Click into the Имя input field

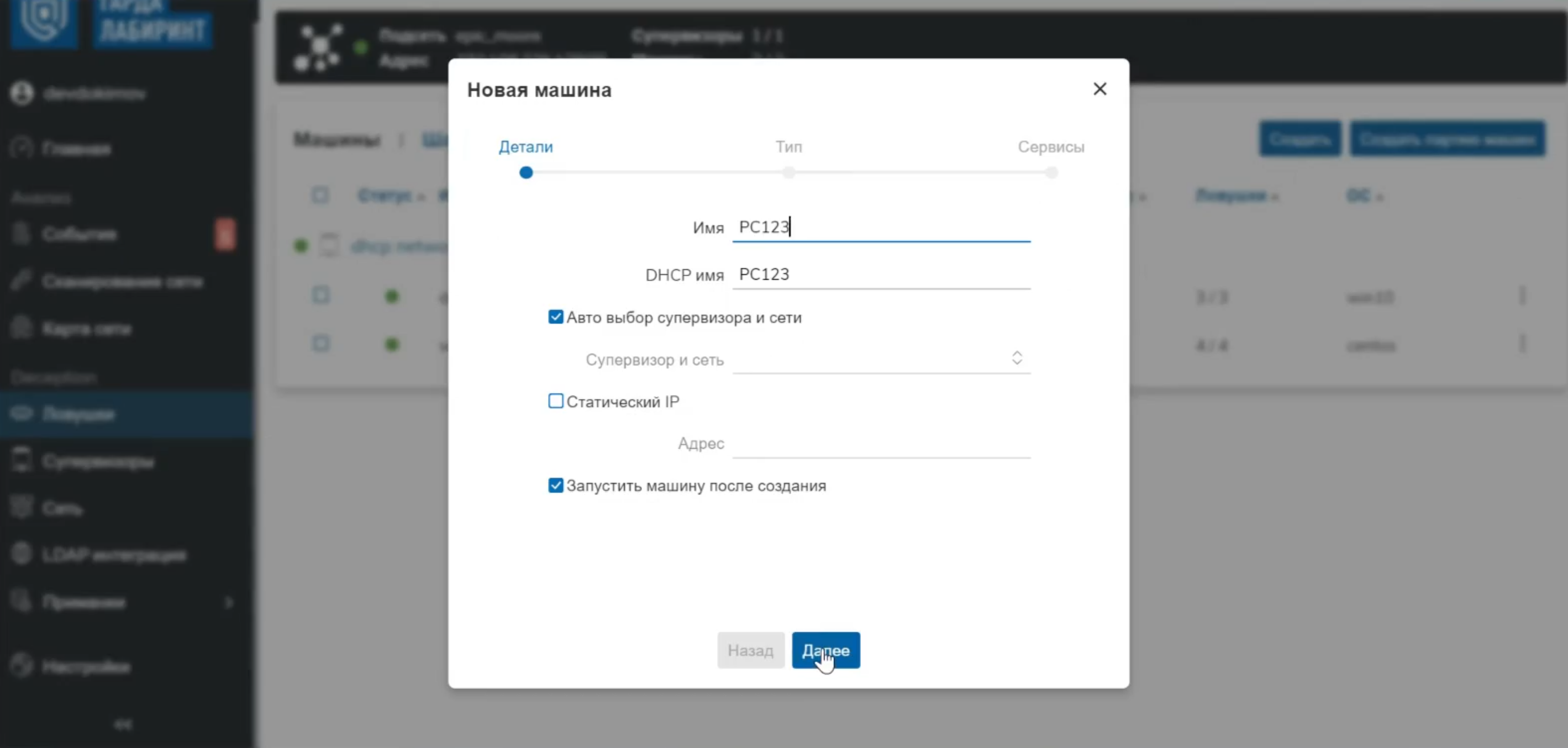click(x=881, y=227)
